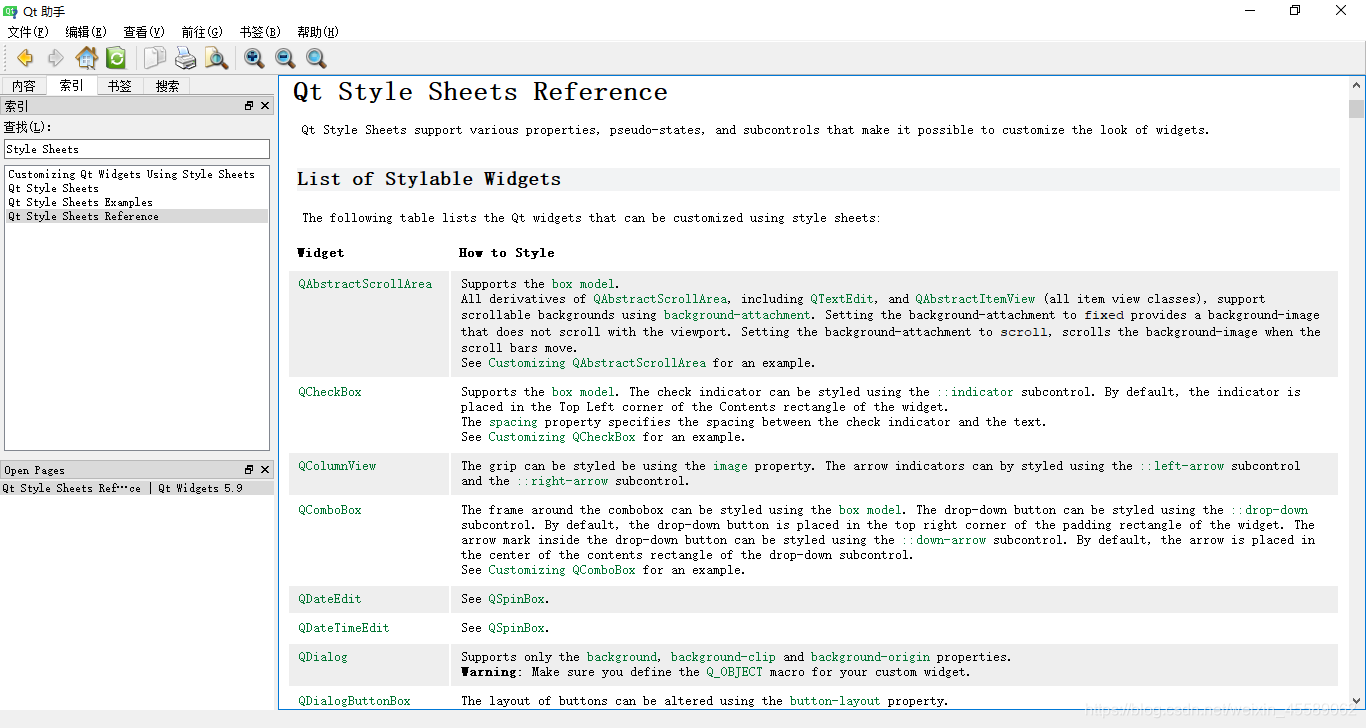Undock the 索引 panel with its float icon
The width and height of the screenshot is (1366, 728).
(248, 105)
